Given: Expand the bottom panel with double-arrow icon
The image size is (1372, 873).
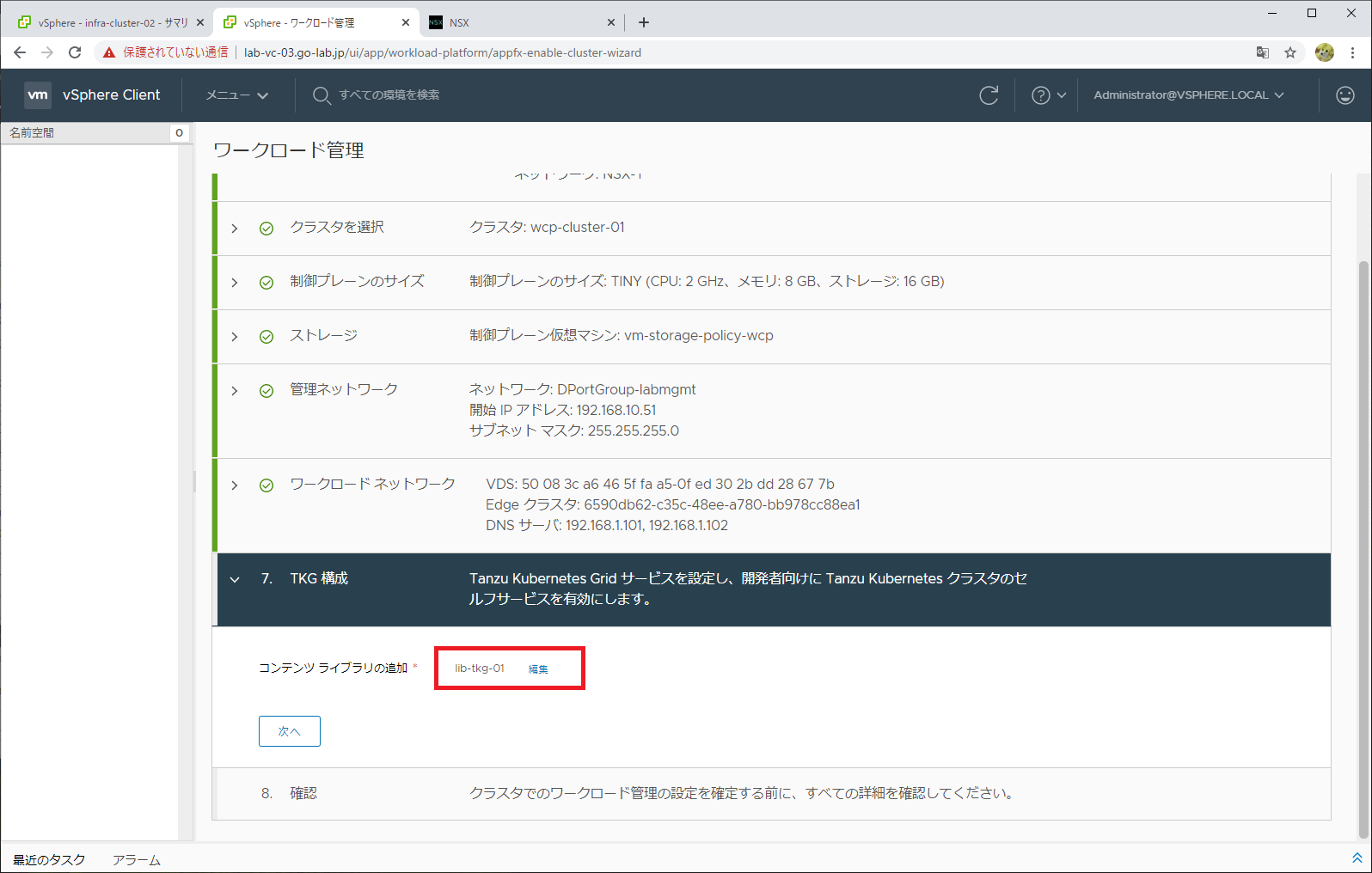Looking at the screenshot, I should pyautogui.click(x=1357, y=858).
